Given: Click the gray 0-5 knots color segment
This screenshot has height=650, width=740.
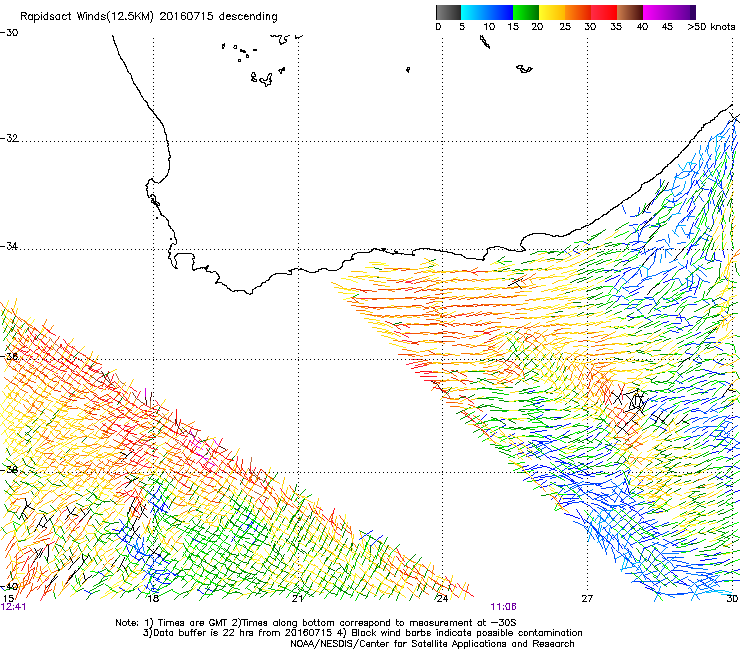Looking at the screenshot, I should coord(448,12).
